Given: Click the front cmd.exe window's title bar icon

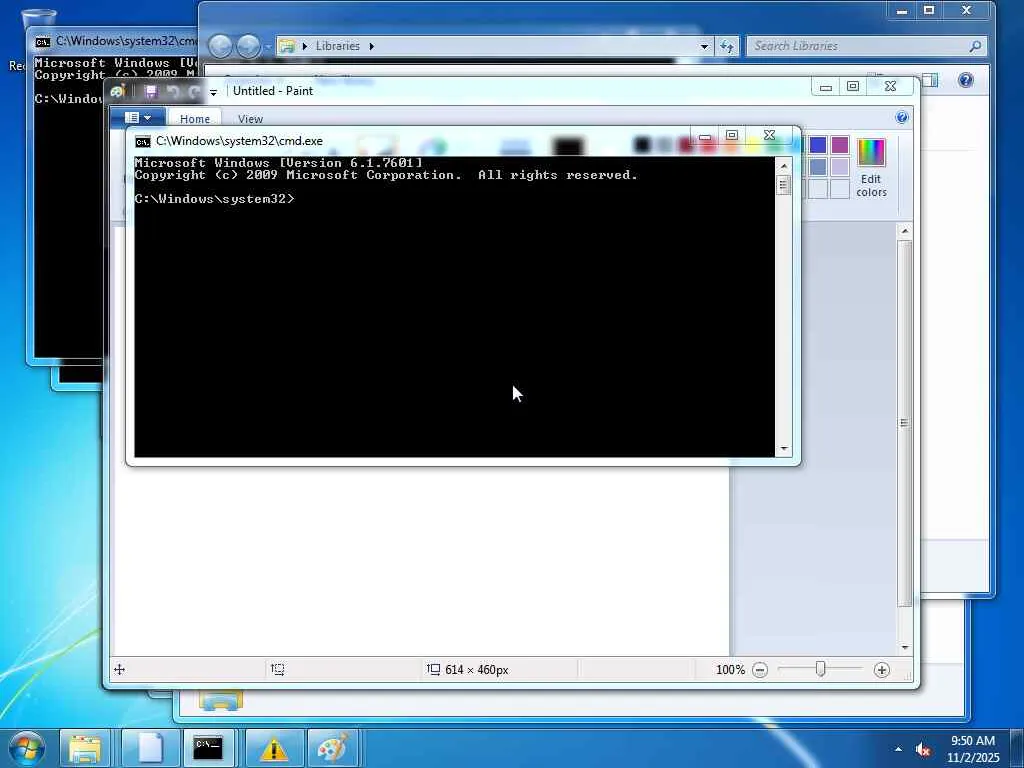Looking at the screenshot, I should point(142,142).
